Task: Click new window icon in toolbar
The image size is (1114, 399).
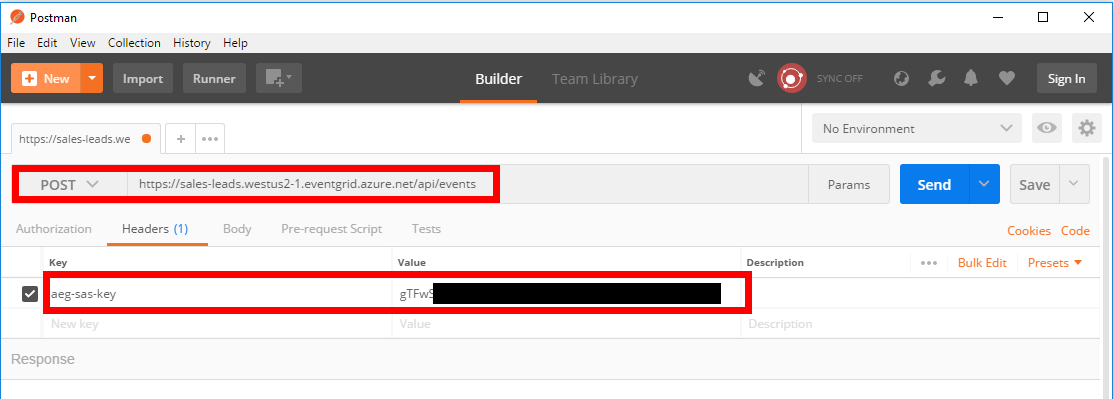Action: coord(278,78)
